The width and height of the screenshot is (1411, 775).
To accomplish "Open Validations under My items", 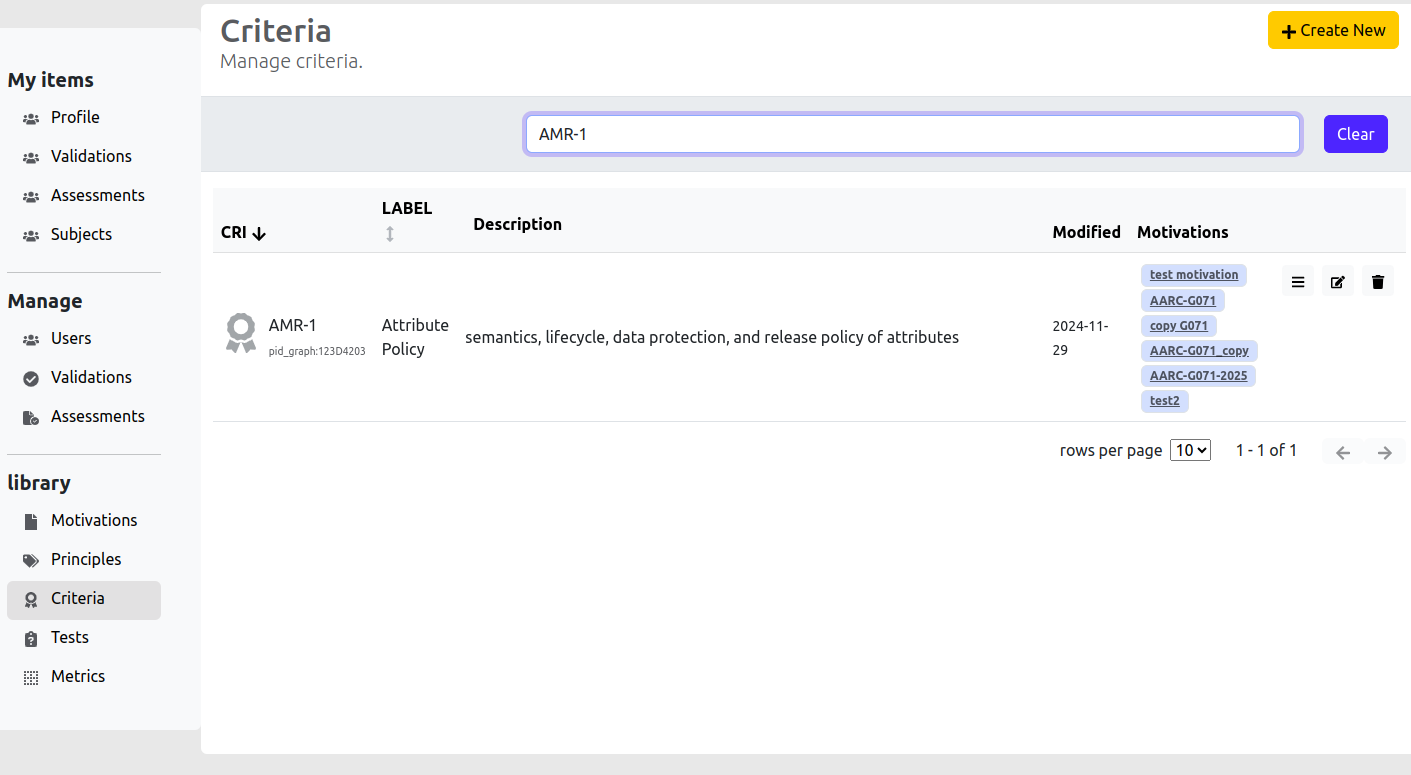I will coord(84,156).
